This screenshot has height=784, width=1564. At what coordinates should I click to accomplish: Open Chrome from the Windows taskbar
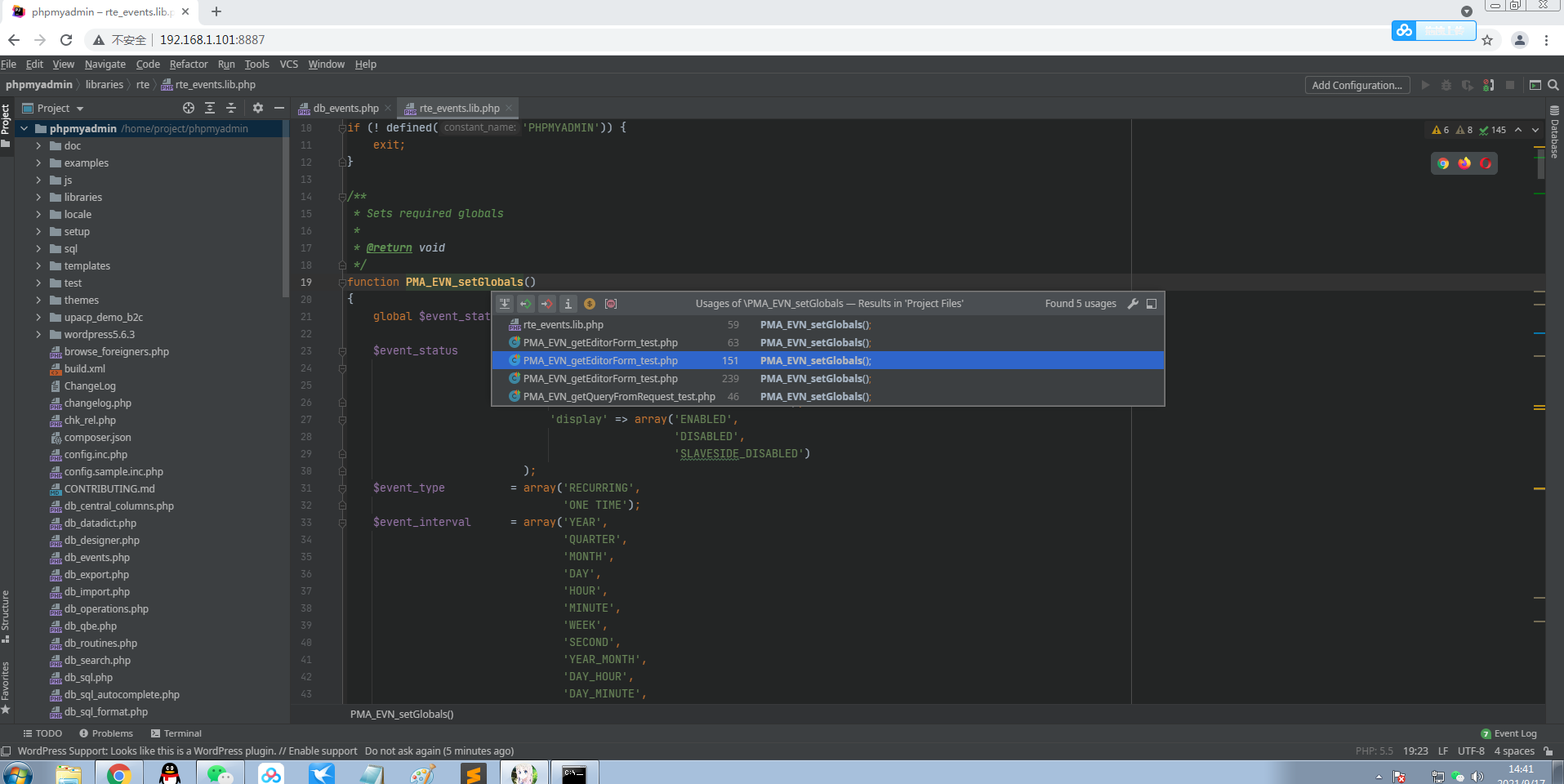click(x=119, y=773)
